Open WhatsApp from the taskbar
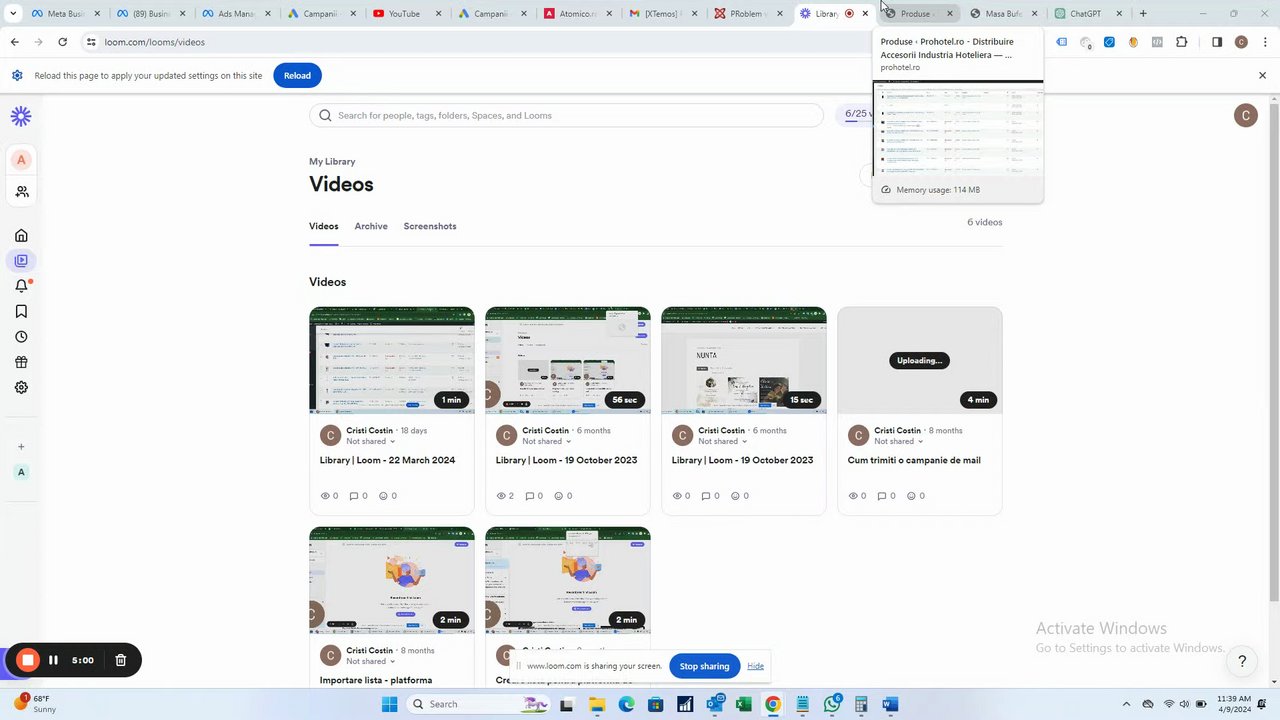This screenshot has width=1280, height=720. (x=832, y=704)
